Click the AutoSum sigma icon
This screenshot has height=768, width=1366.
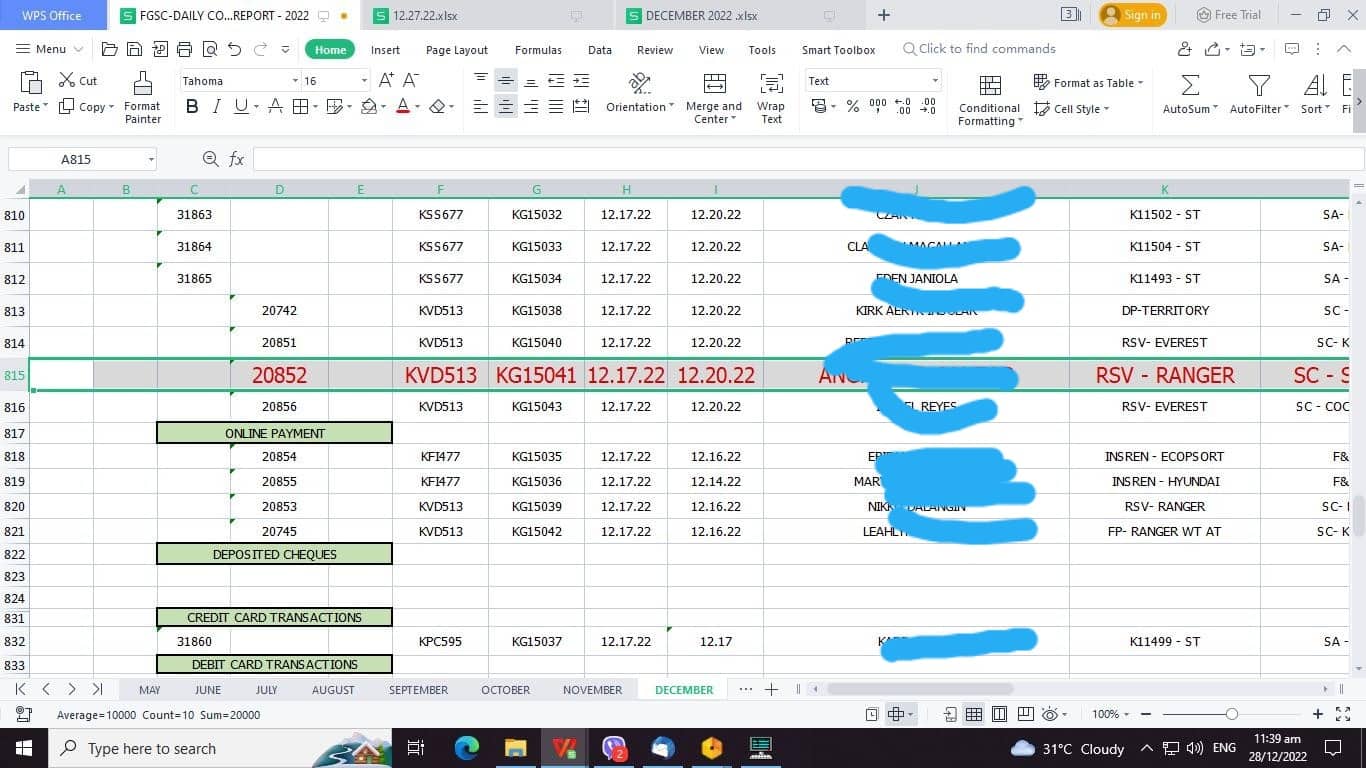click(1190, 84)
